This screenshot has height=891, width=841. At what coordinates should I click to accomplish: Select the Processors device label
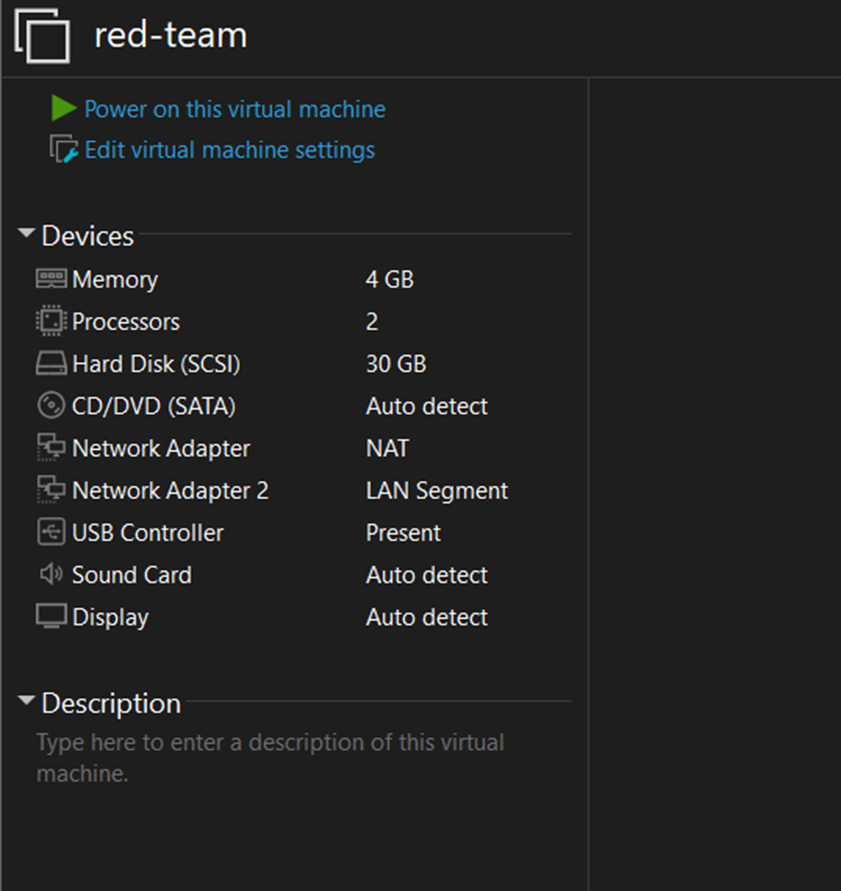pyautogui.click(x=126, y=322)
